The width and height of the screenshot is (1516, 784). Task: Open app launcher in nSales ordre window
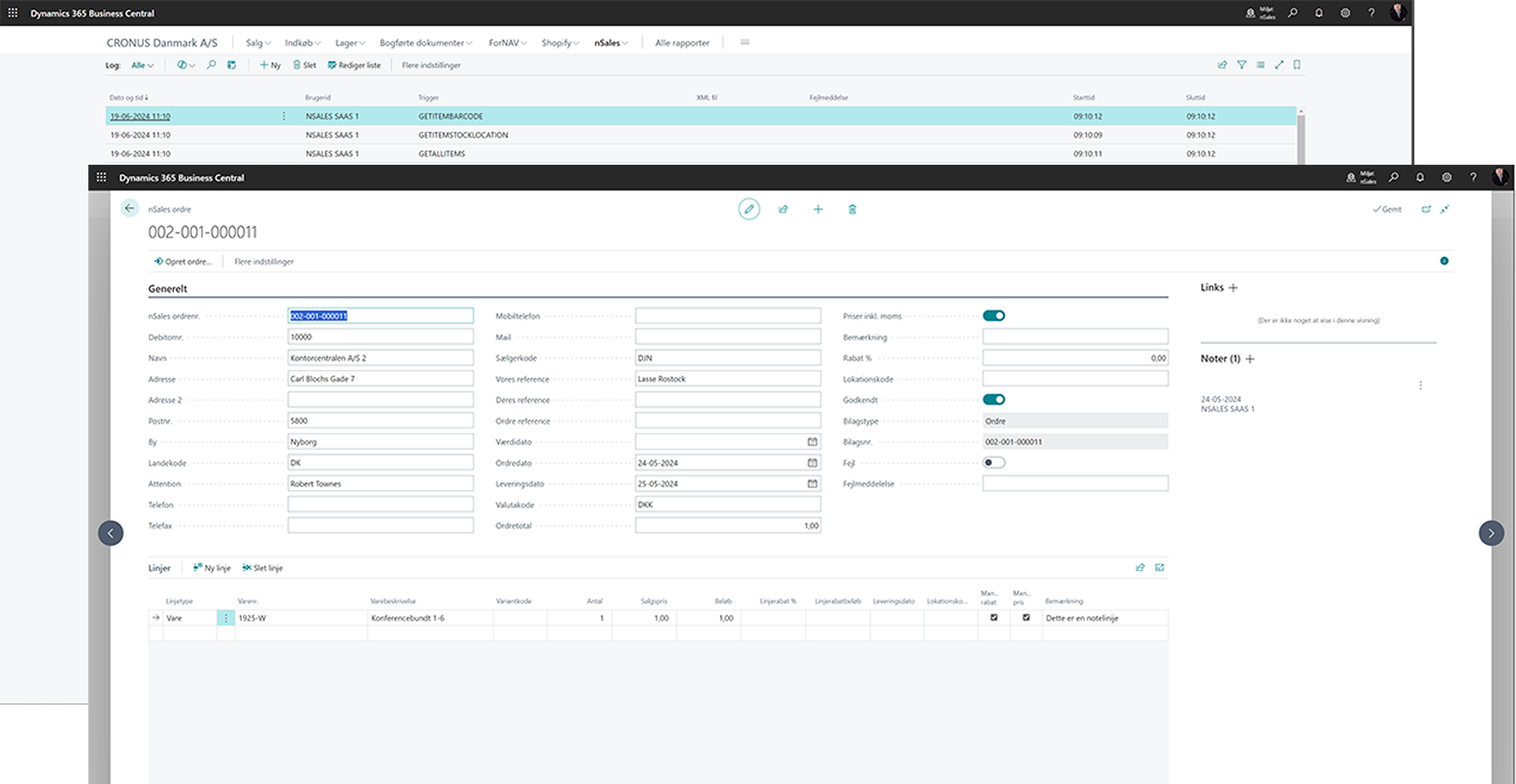pyautogui.click(x=102, y=177)
